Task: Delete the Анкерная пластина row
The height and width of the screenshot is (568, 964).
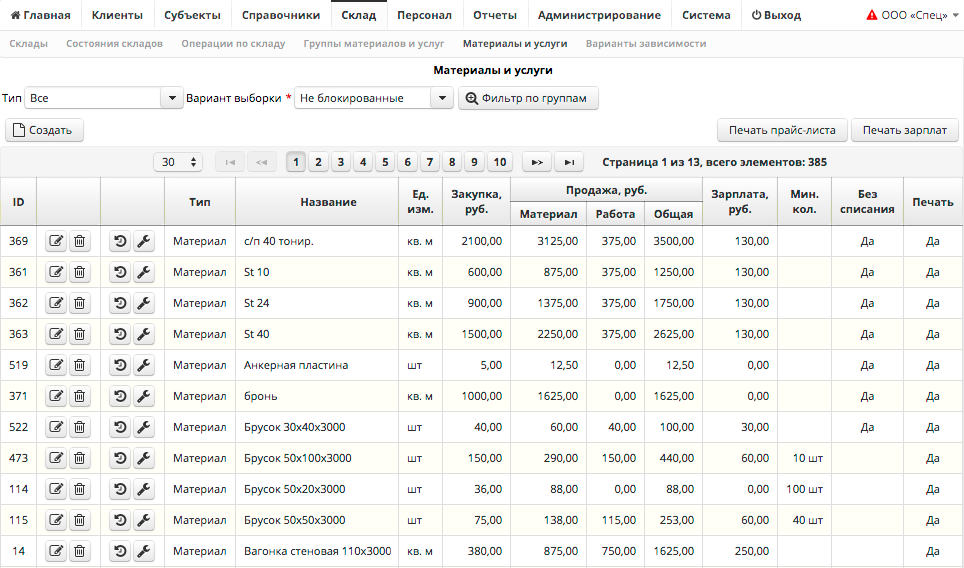Action: pos(80,365)
